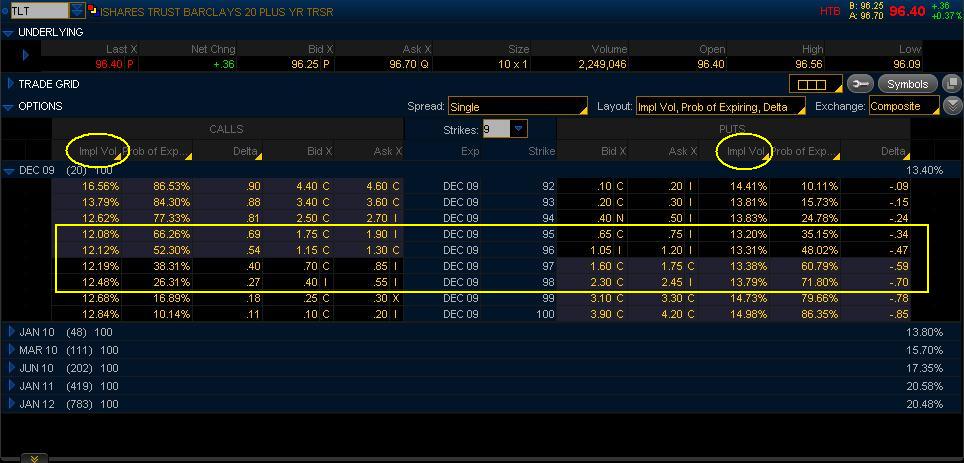Click the calls Delta column header
This screenshot has width=964, height=463.
click(227, 151)
